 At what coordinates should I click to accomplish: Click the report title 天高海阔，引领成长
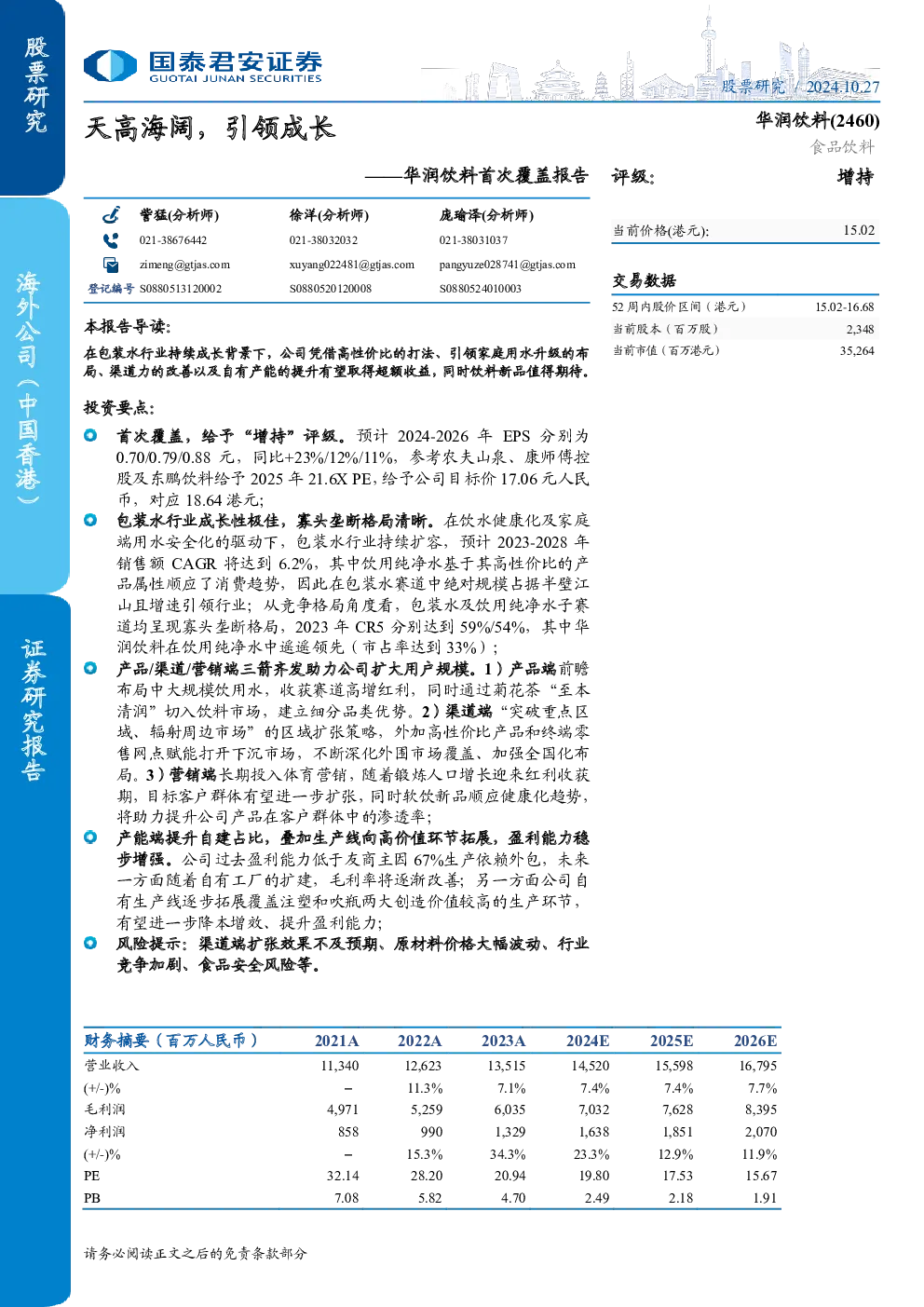coord(210,128)
